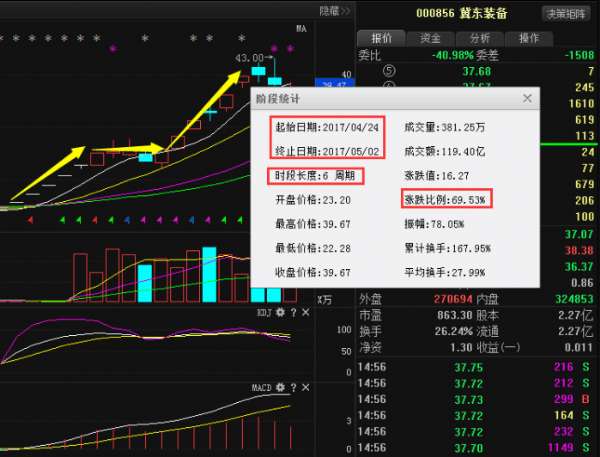The width and height of the screenshot is (600, 457).
Task: Click stock name 000856 冀东装备
Action: coord(454,13)
